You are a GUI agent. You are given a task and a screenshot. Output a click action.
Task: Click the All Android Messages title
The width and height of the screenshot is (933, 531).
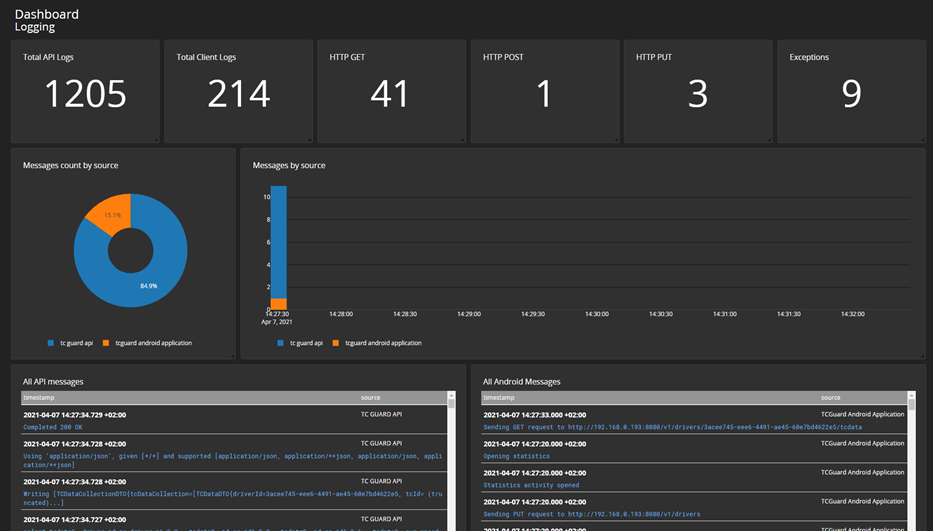pos(521,382)
